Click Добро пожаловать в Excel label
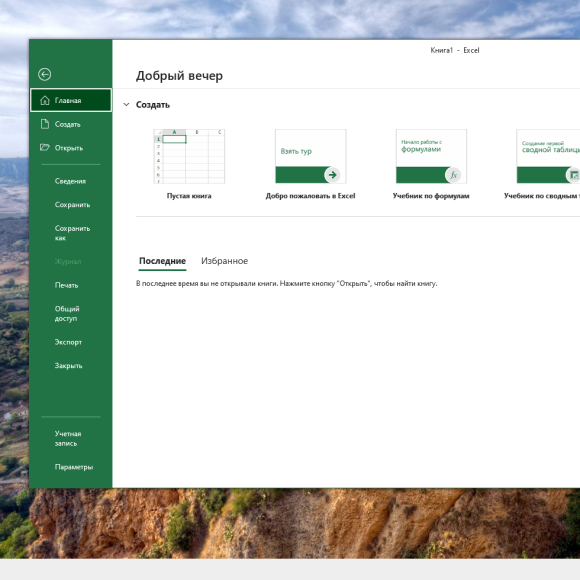The image size is (580, 580). coord(310,196)
